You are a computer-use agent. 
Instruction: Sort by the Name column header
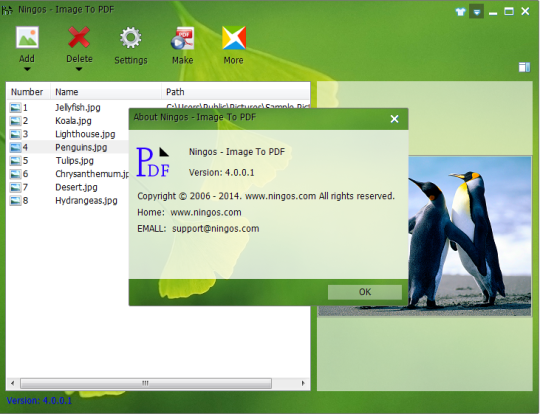(x=106, y=92)
